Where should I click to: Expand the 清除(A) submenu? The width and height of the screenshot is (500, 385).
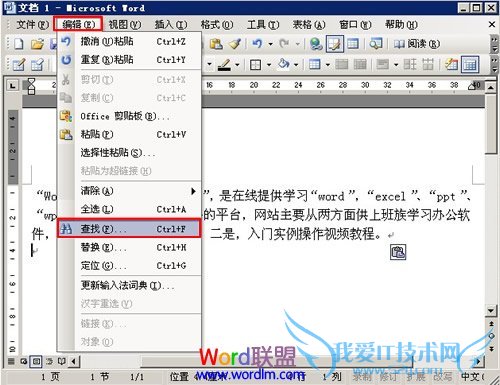pos(129,191)
